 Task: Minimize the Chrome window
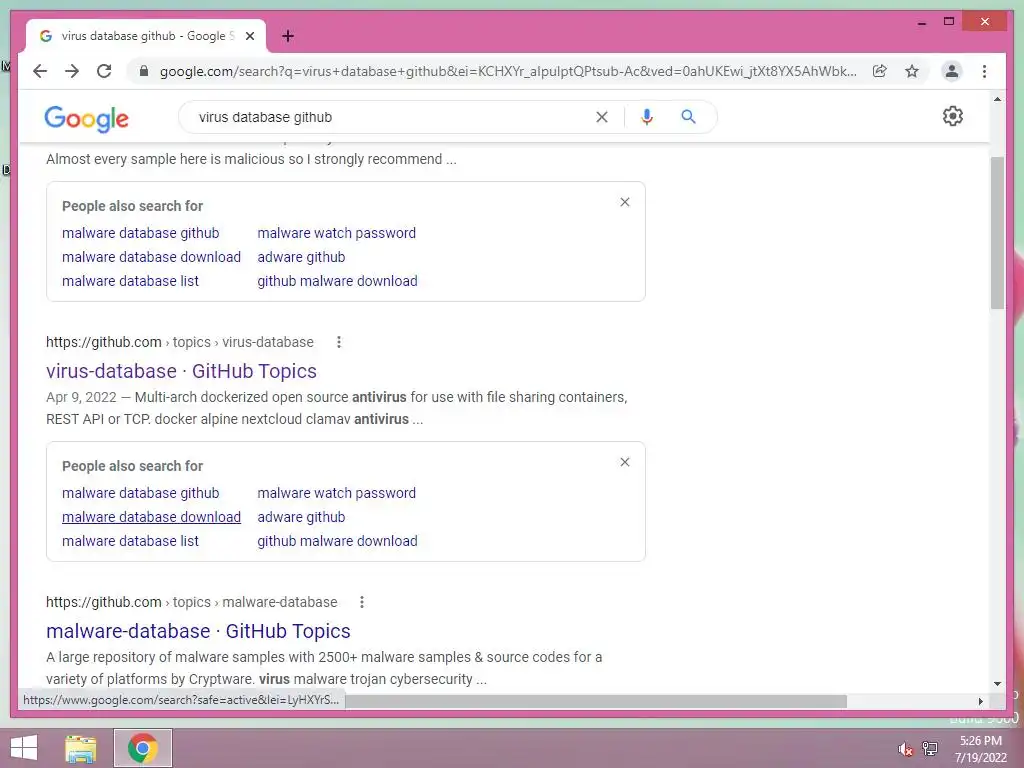[x=921, y=22]
